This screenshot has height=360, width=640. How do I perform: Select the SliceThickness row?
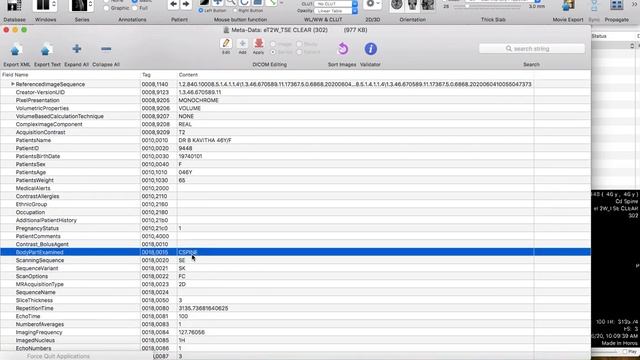click(x=296, y=300)
